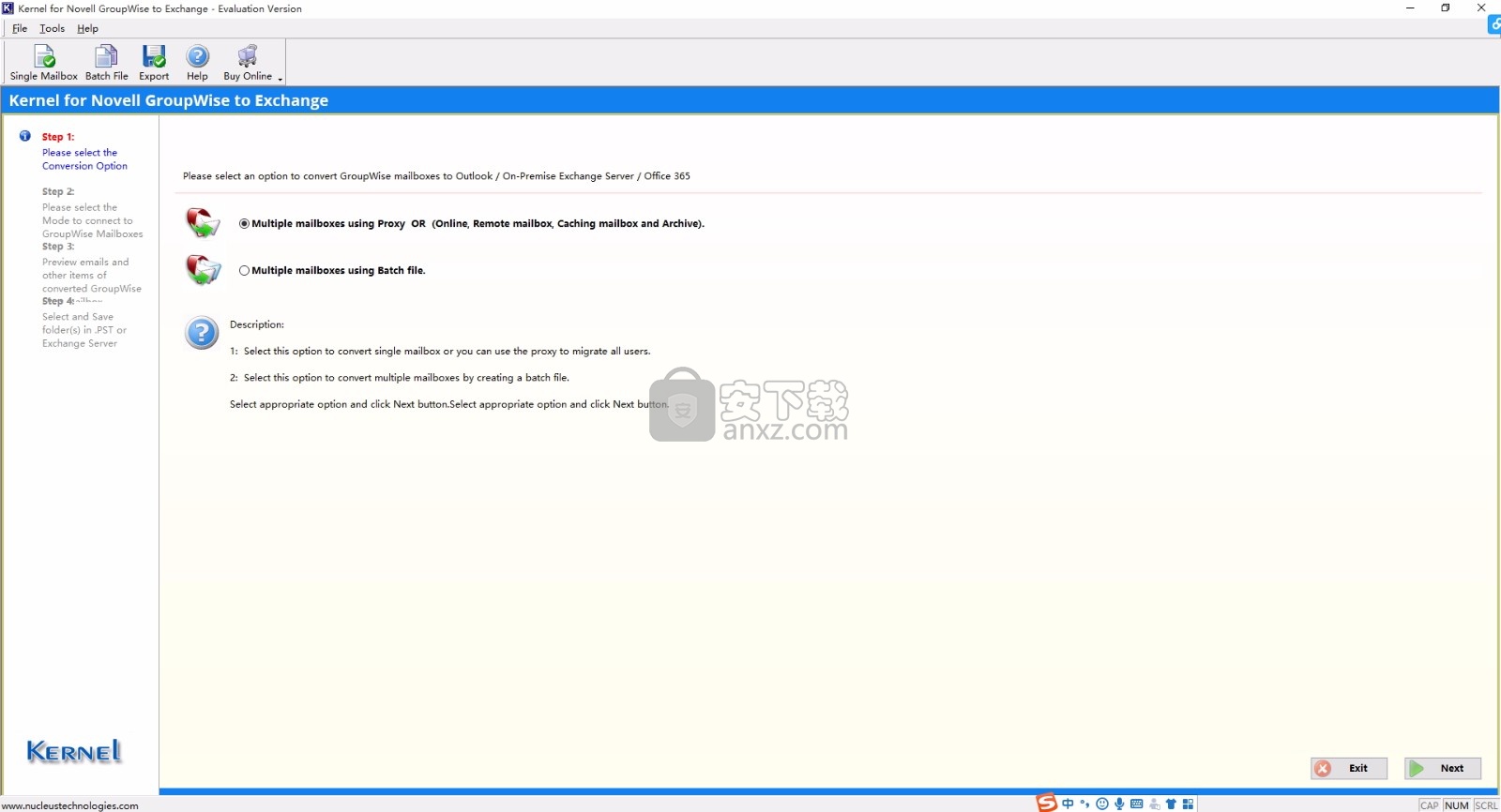
Task: Click the SCRL status bar indicator
Action: 1486,805
